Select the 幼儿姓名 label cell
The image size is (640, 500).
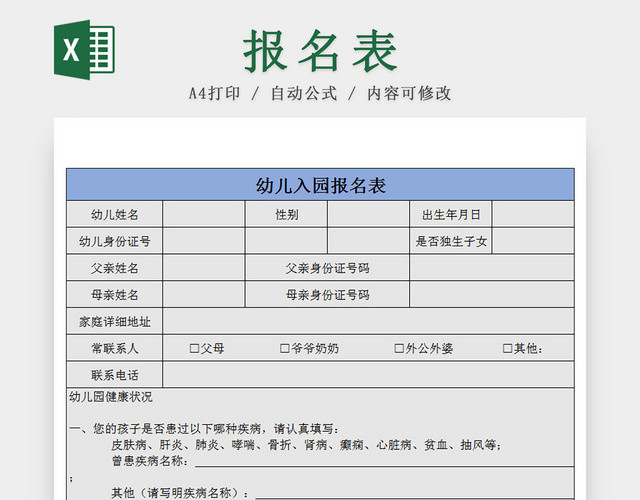(x=115, y=214)
